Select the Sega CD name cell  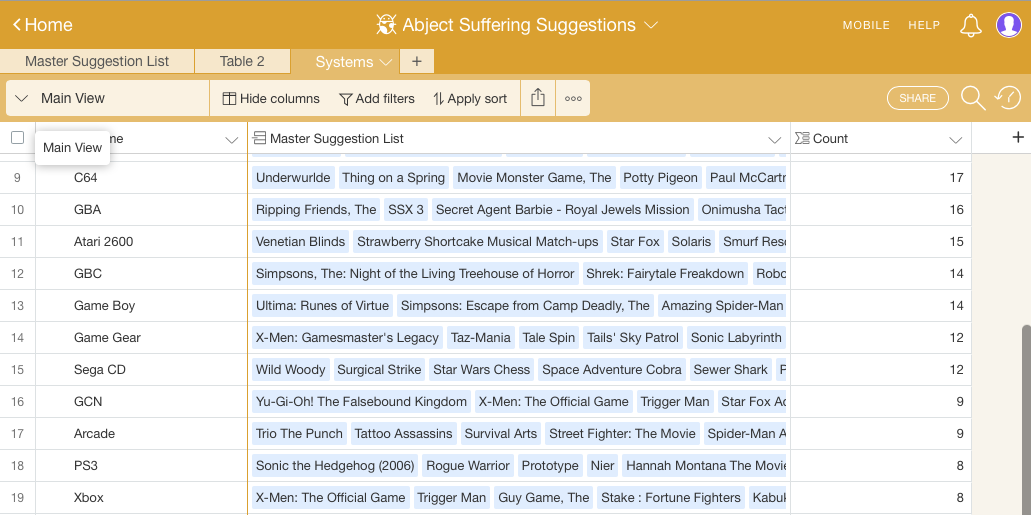click(141, 370)
